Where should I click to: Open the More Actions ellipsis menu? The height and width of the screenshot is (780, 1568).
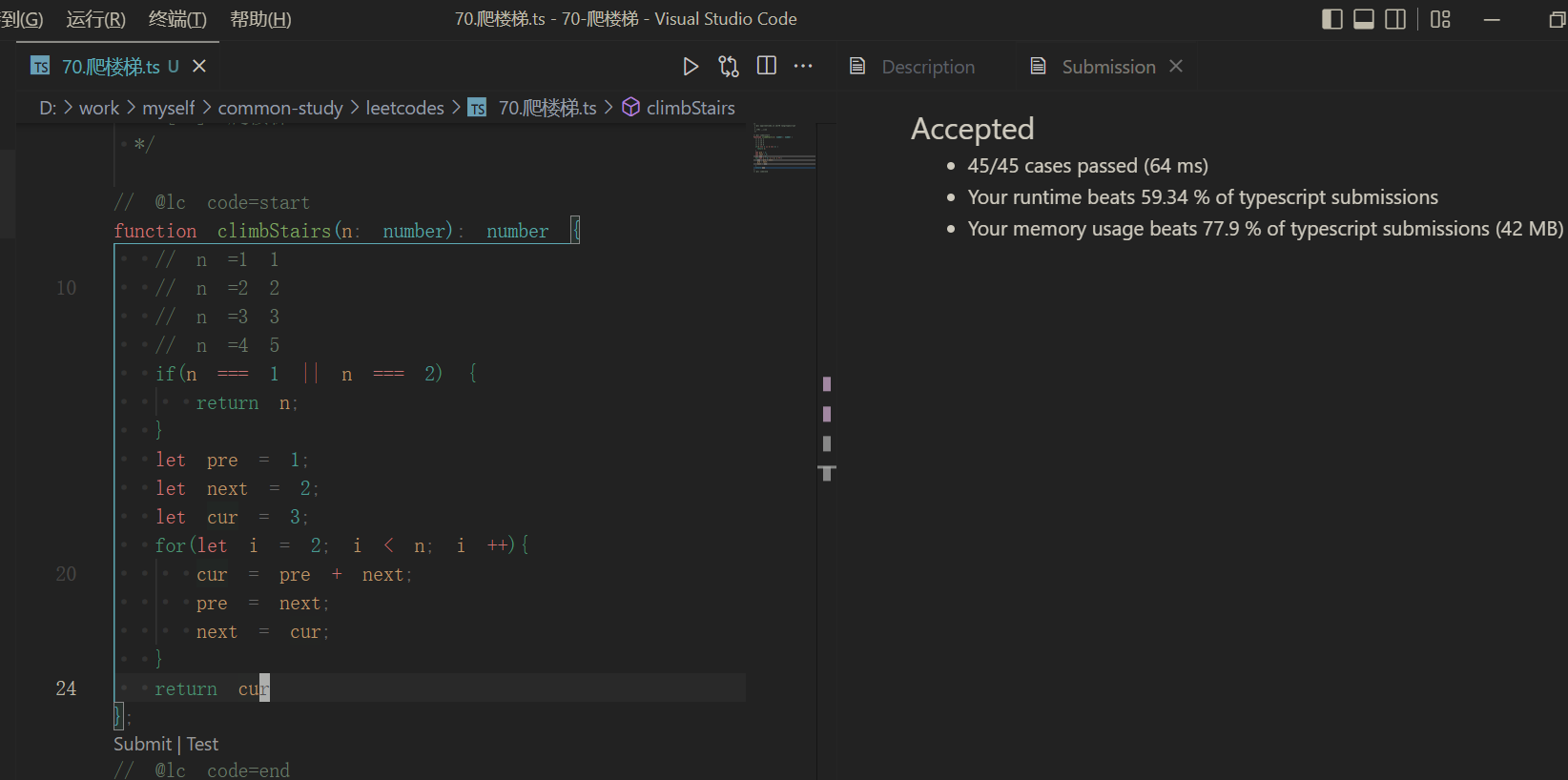tap(803, 66)
